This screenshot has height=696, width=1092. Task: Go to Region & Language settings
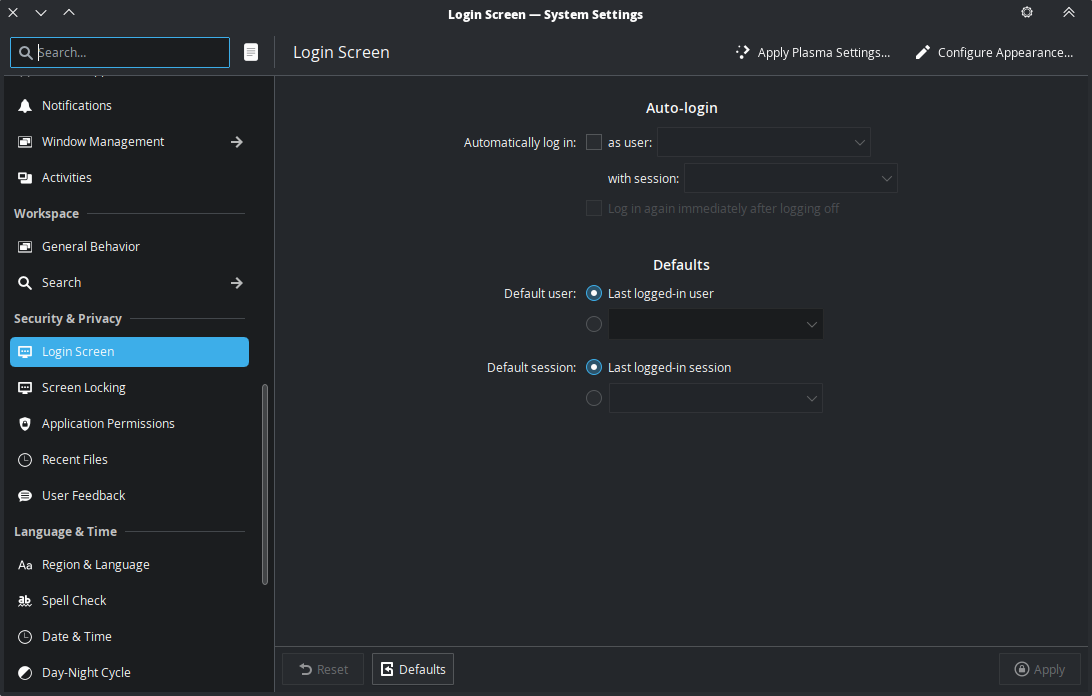pos(95,565)
